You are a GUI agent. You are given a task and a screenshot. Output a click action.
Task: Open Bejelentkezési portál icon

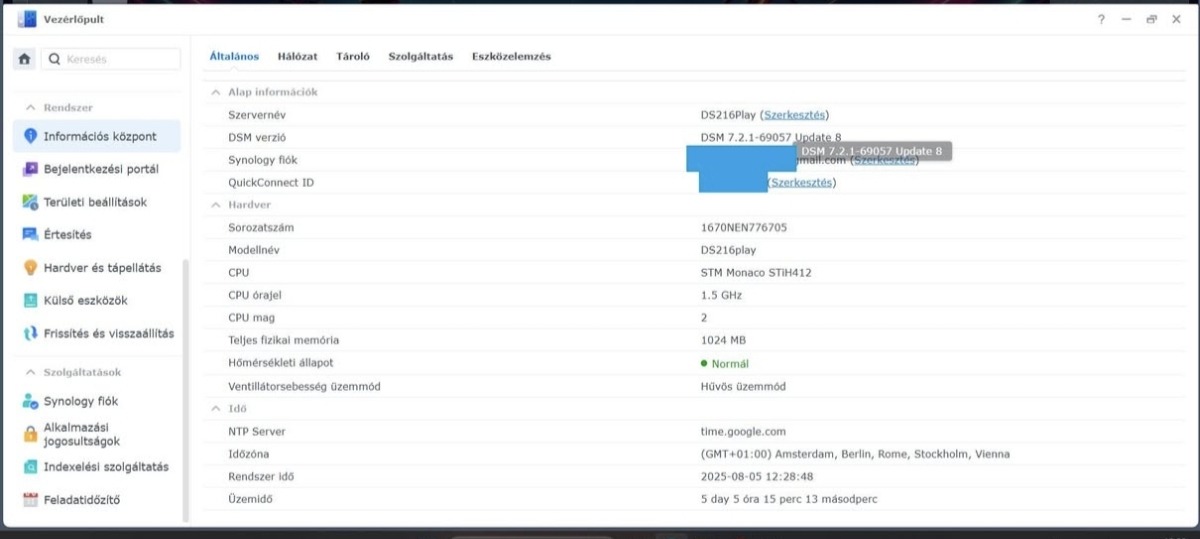pos(30,169)
